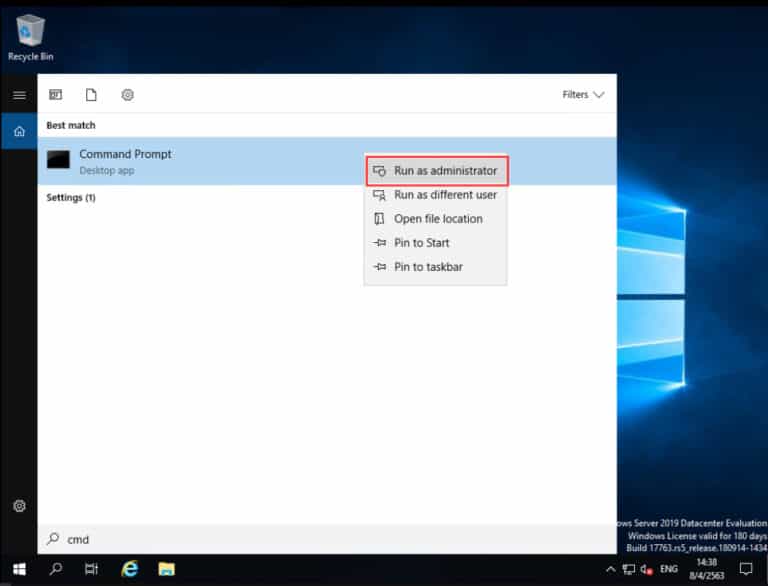Open the Action Center notifications icon

click(746, 569)
